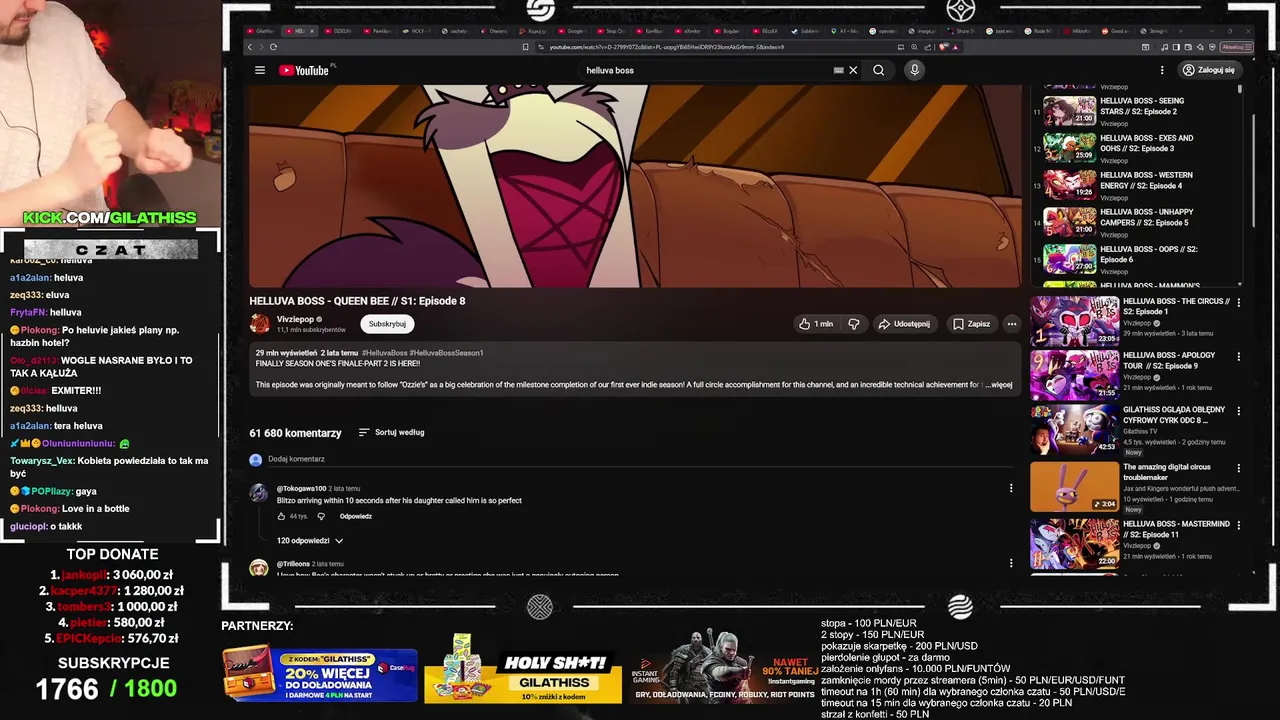Screen dimensions: 1280x720
Task: Open the #HelluvaBossSeason1 hashtag link
Action: click(446, 353)
